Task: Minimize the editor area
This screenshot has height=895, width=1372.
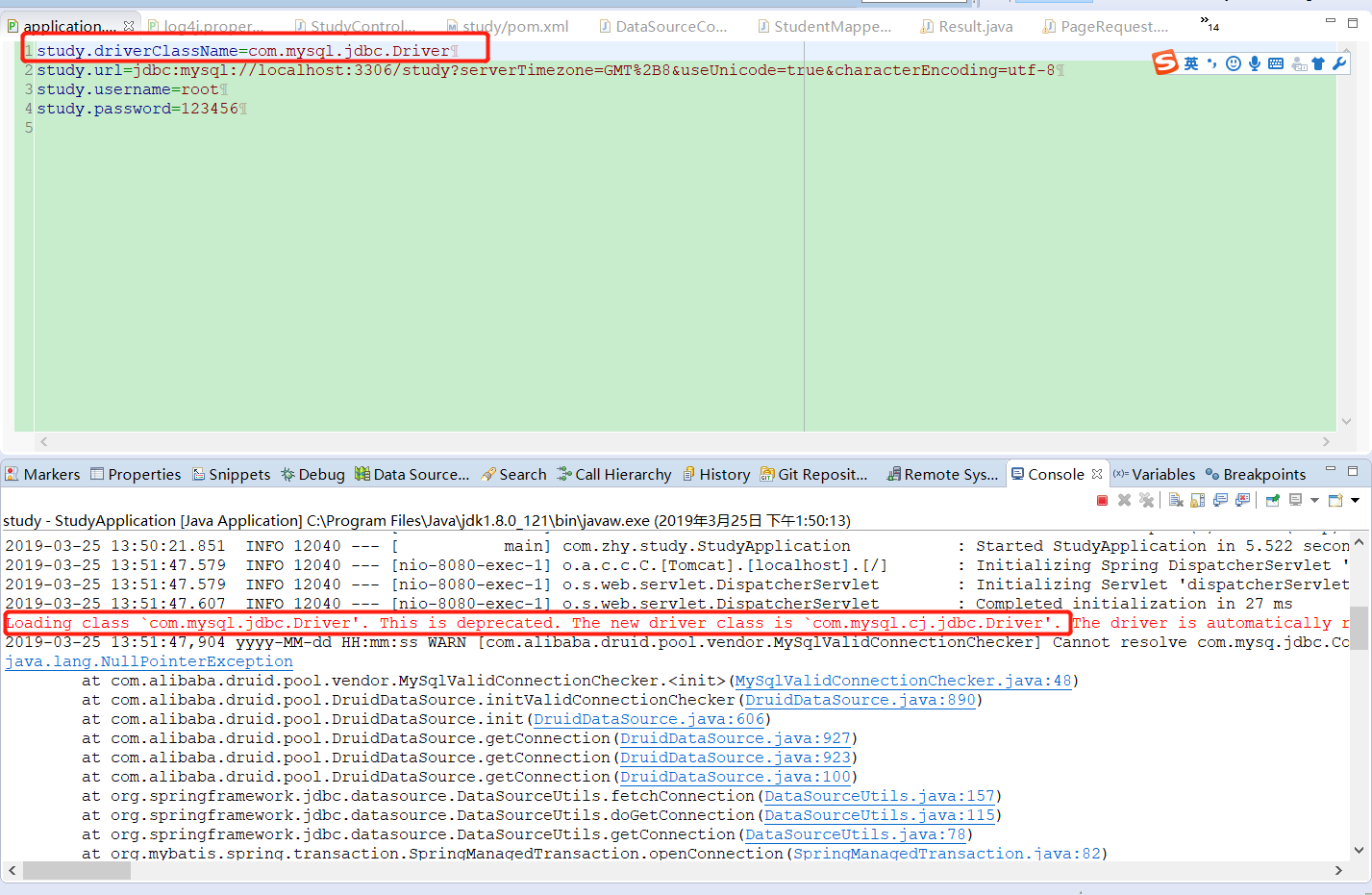Action: click(x=1331, y=20)
